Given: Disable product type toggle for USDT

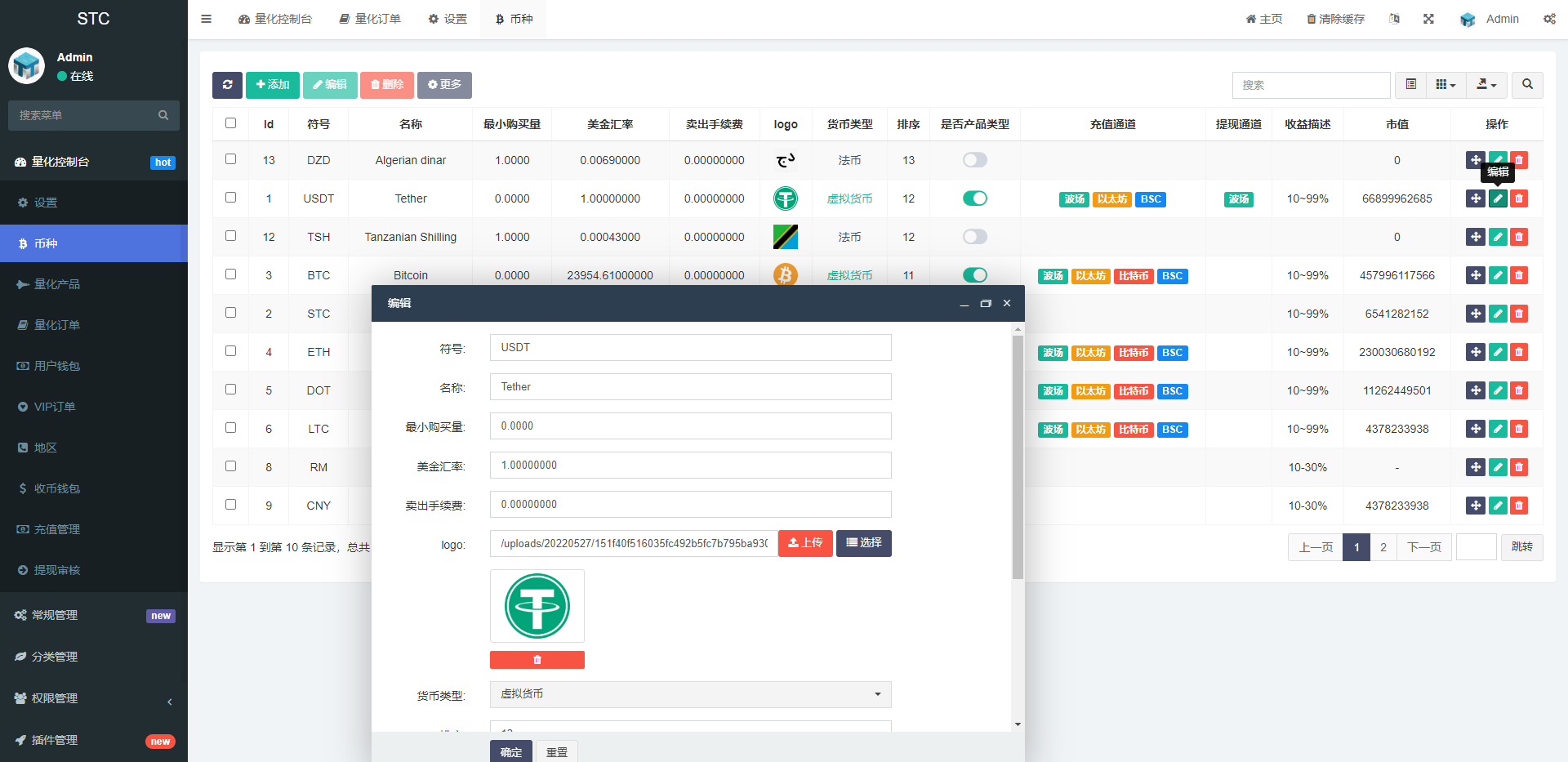Looking at the screenshot, I should pos(974,198).
